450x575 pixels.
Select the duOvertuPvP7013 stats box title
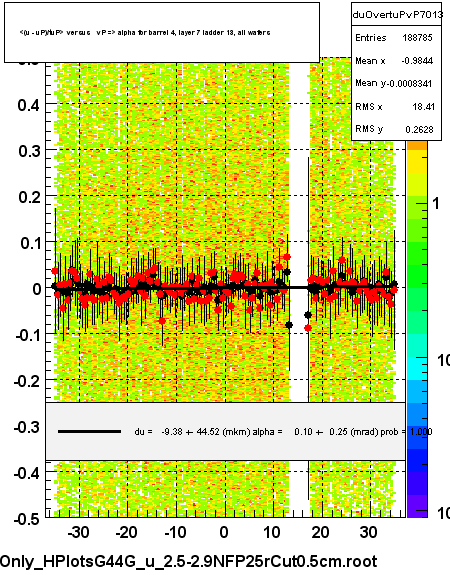click(x=397, y=15)
